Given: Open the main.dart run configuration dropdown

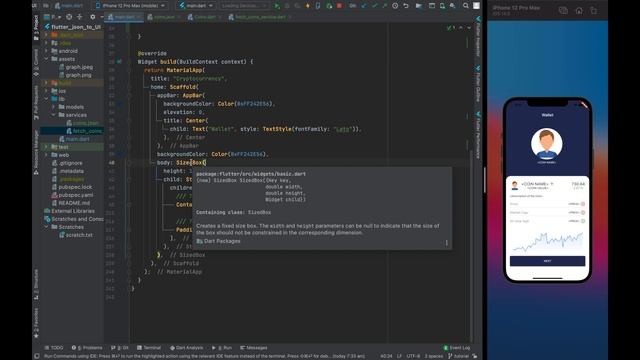Looking at the screenshot, I should click(196, 6).
